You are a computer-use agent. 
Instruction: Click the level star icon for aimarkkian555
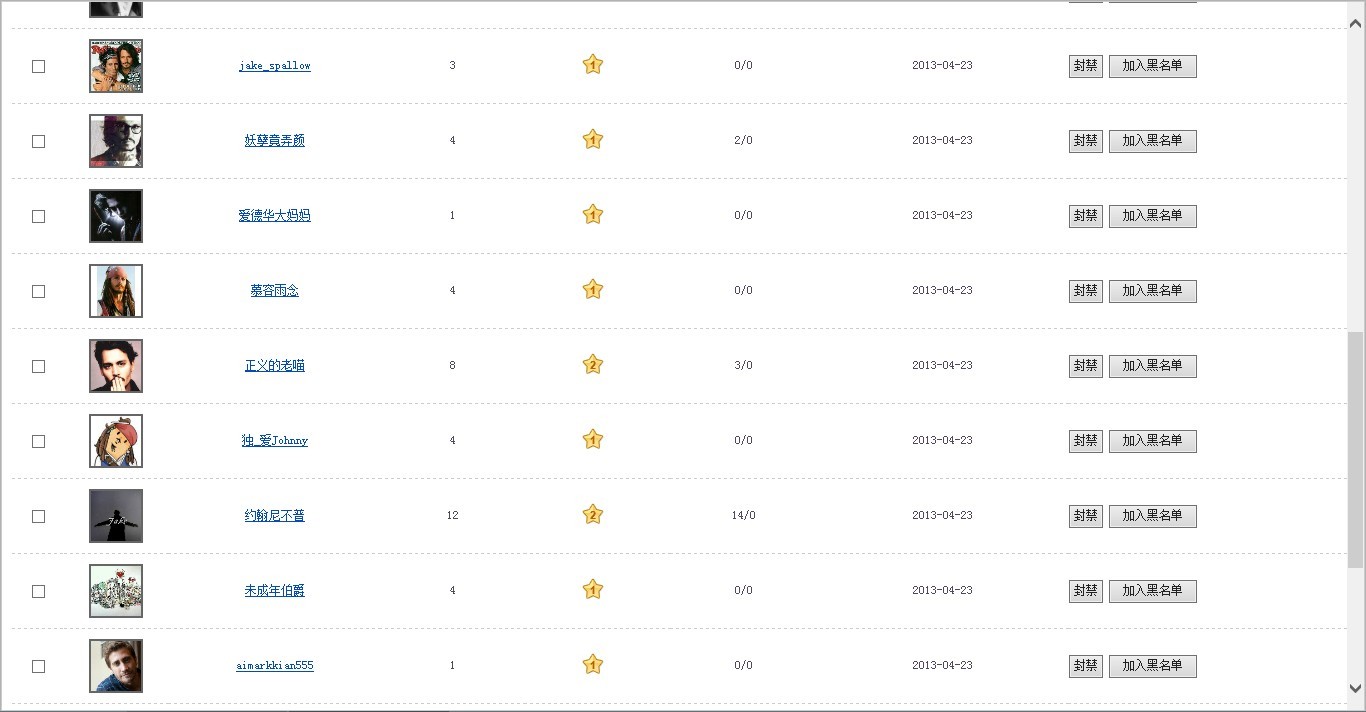593,665
